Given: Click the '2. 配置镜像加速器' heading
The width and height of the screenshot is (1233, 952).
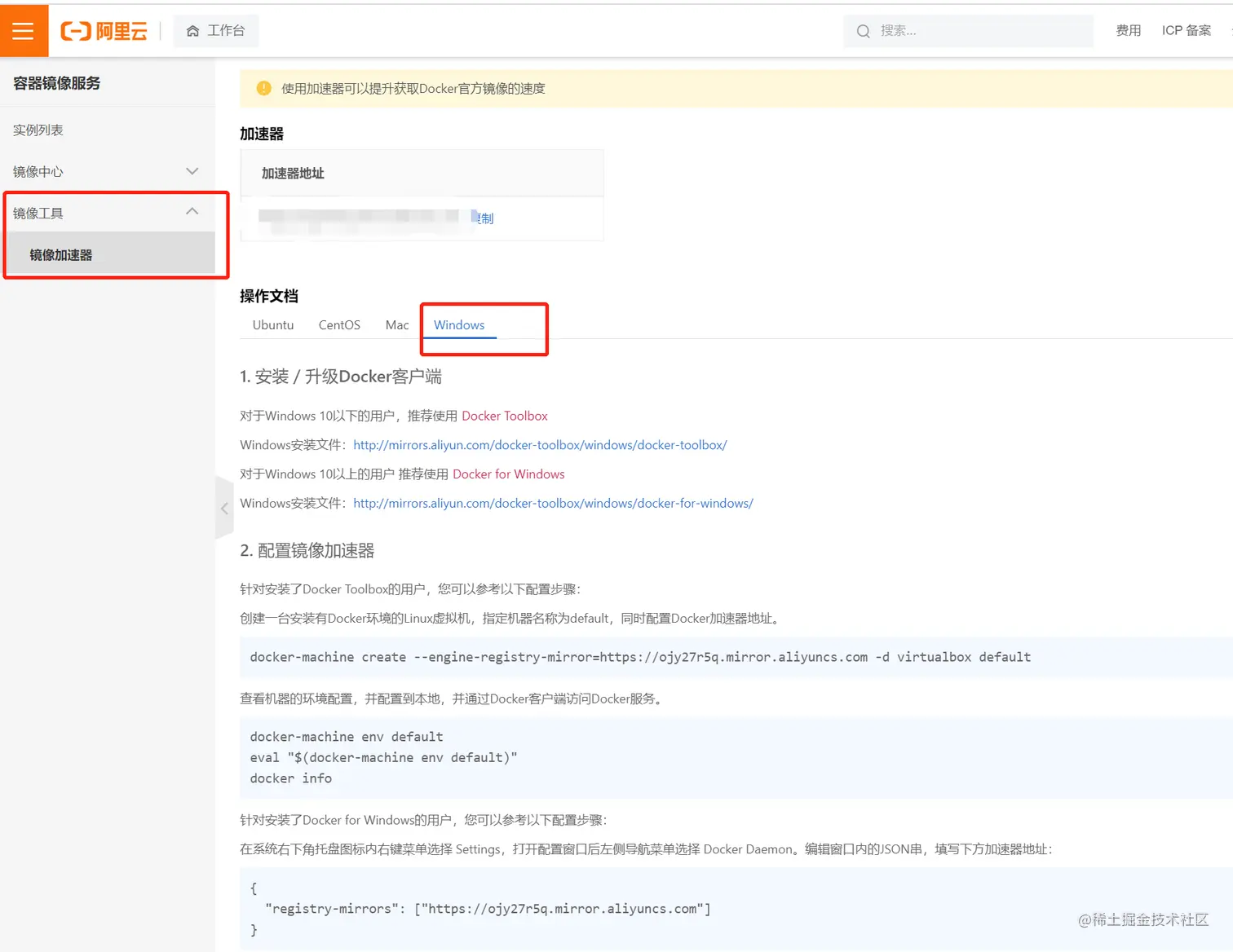Looking at the screenshot, I should 307,551.
